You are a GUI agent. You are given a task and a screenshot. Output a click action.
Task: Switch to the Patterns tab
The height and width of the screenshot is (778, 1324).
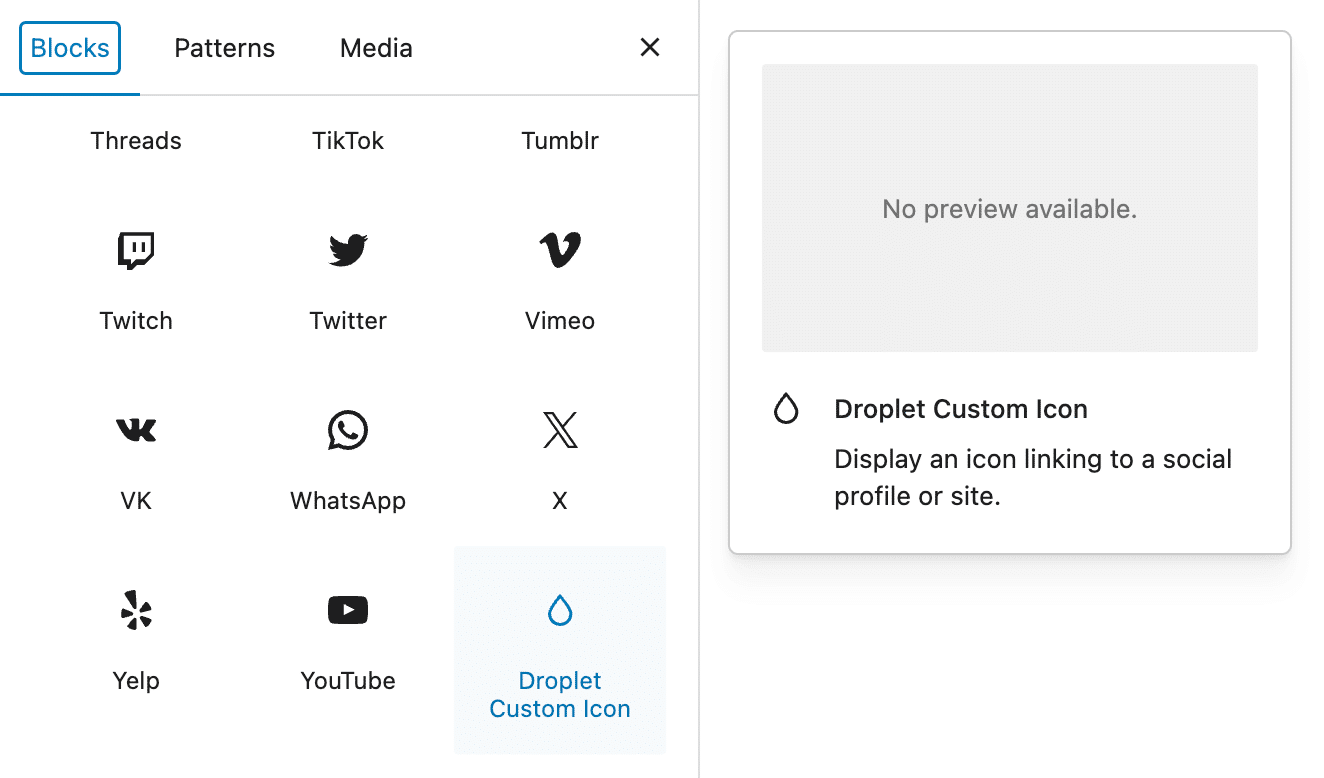(x=224, y=47)
